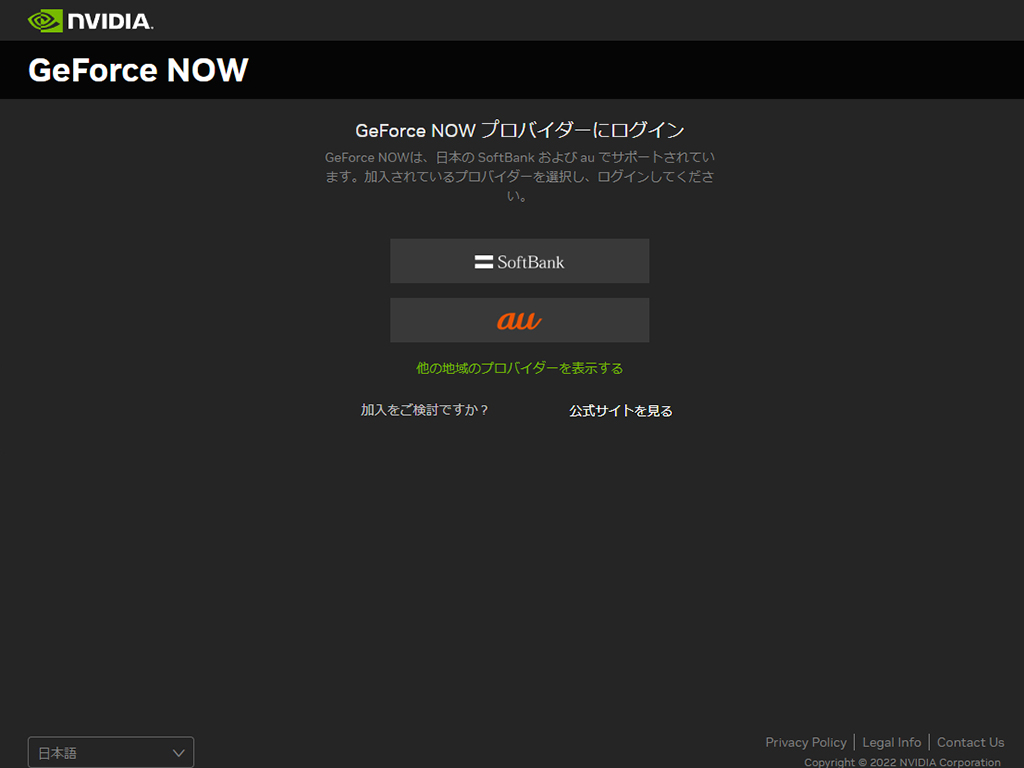This screenshot has height=768, width=1024.
Task: Click the orange au logo
Action: click(519, 321)
